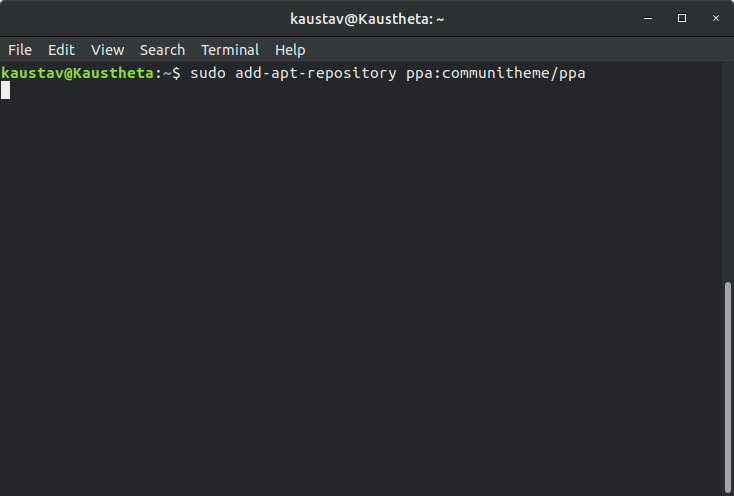734x496 pixels.
Task: Open the Edit menu
Action: [61, 50]
